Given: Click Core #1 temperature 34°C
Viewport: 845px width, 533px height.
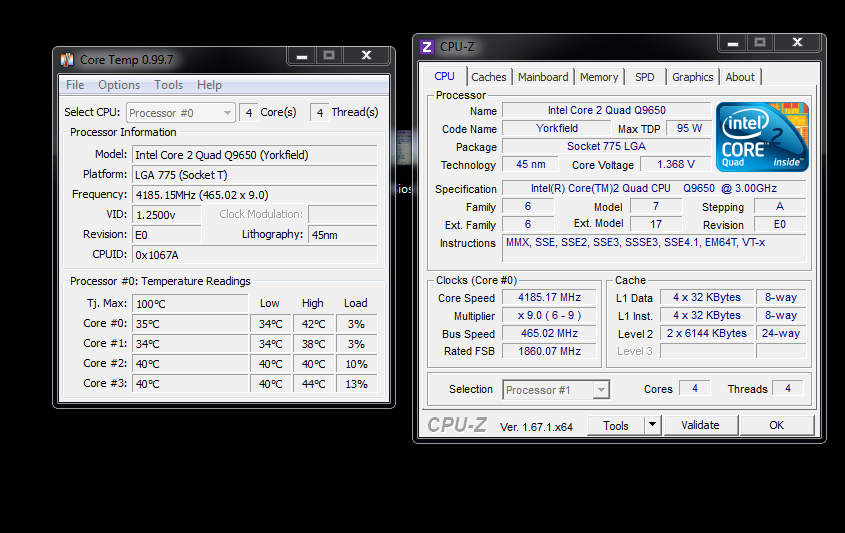Looking at the screenshot, I should [190, 344].
